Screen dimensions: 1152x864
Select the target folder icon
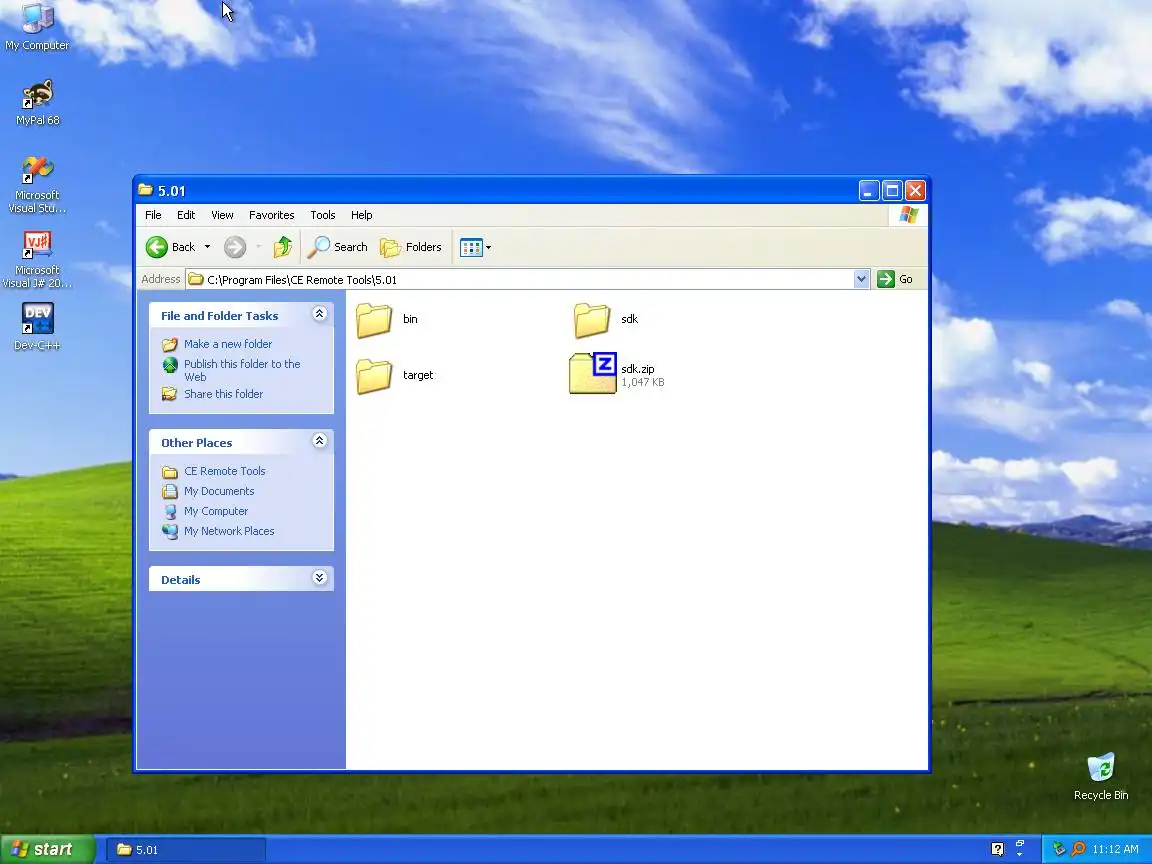[374, 375]
